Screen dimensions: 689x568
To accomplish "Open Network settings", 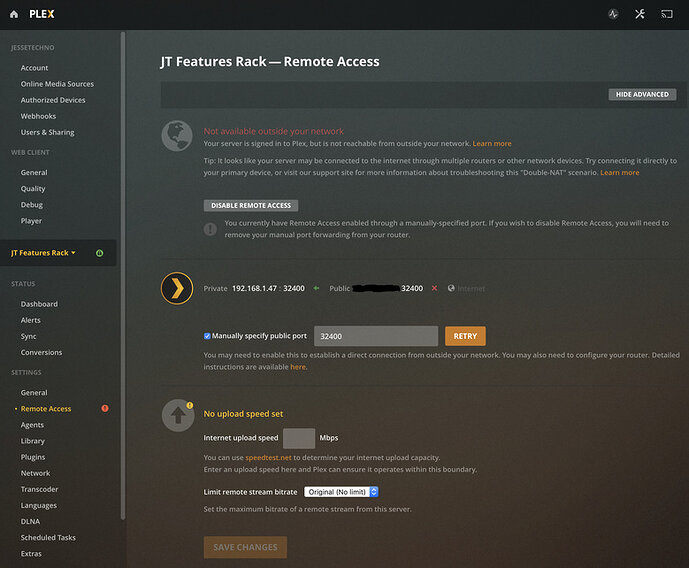I will (x=35, y=473).
